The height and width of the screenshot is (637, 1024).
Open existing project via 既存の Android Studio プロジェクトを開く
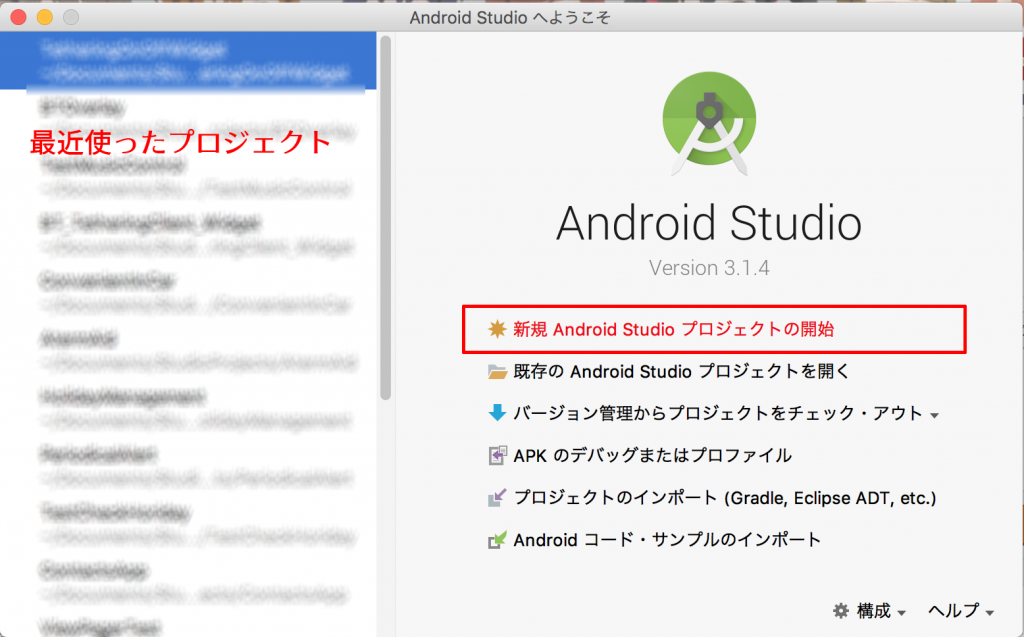click(681, 372)
